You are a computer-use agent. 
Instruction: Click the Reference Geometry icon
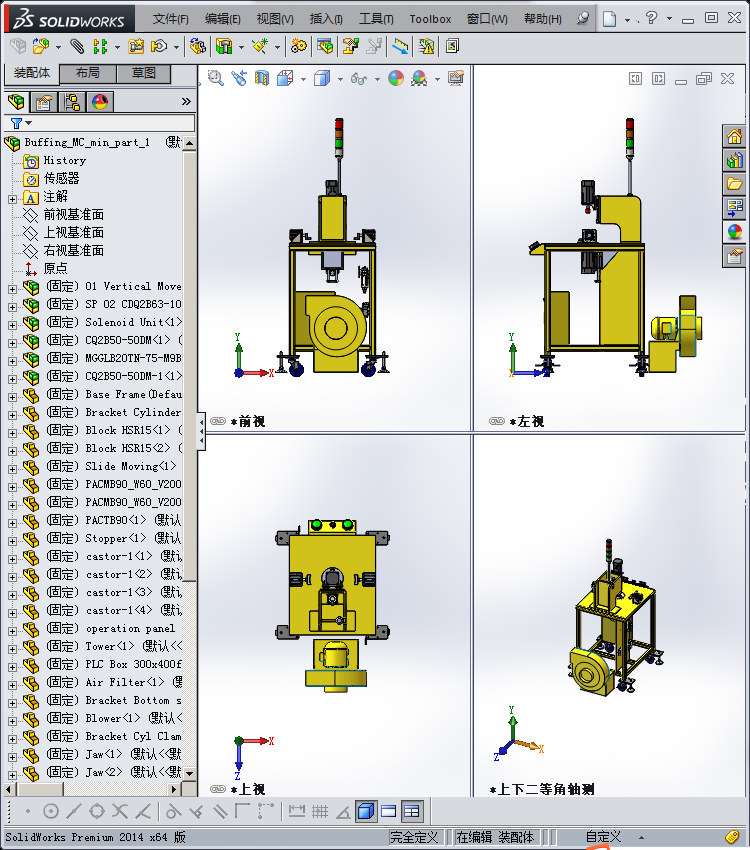(x=260, y=46)
